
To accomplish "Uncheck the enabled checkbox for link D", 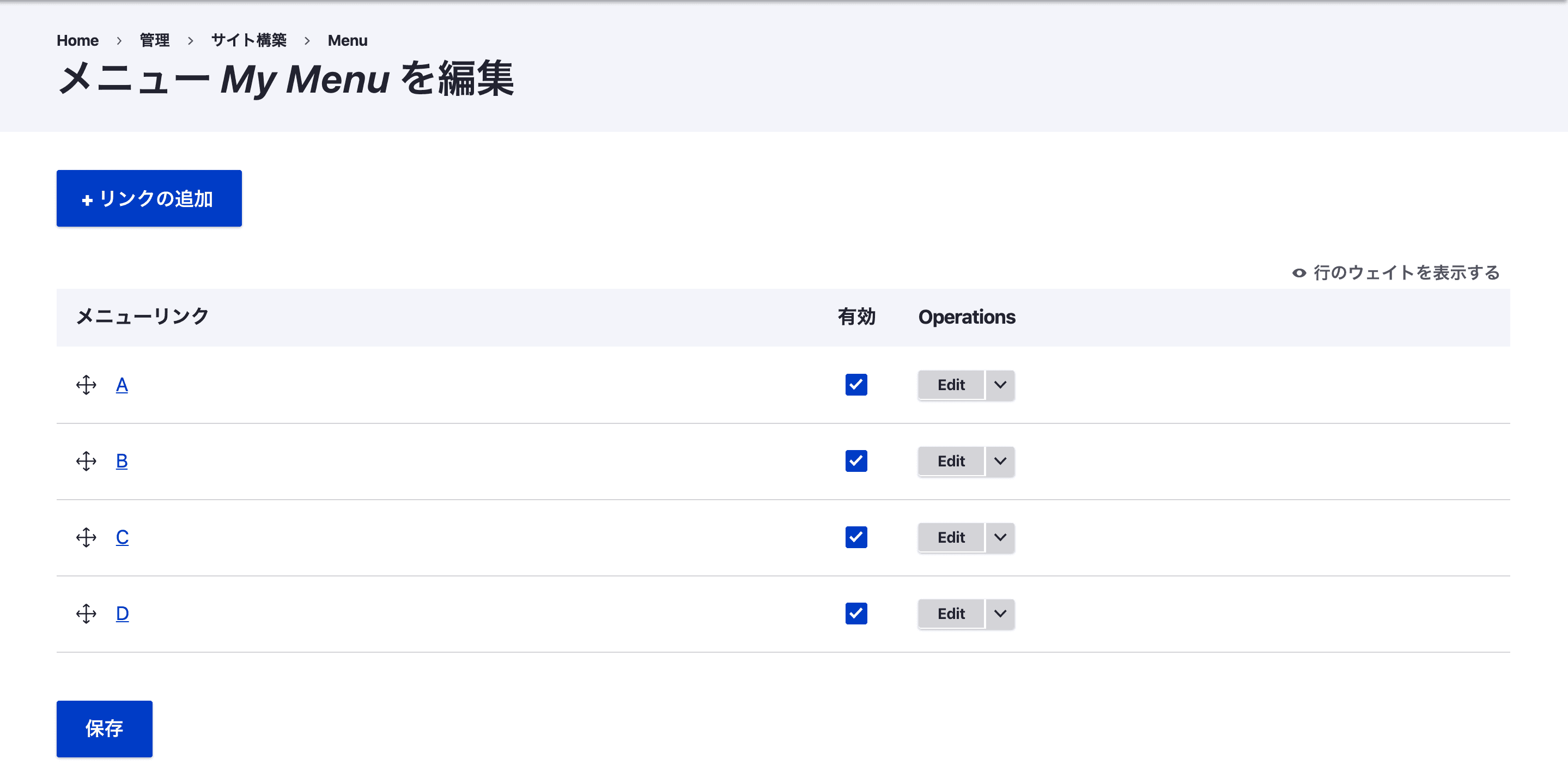I will coord(856,614).
